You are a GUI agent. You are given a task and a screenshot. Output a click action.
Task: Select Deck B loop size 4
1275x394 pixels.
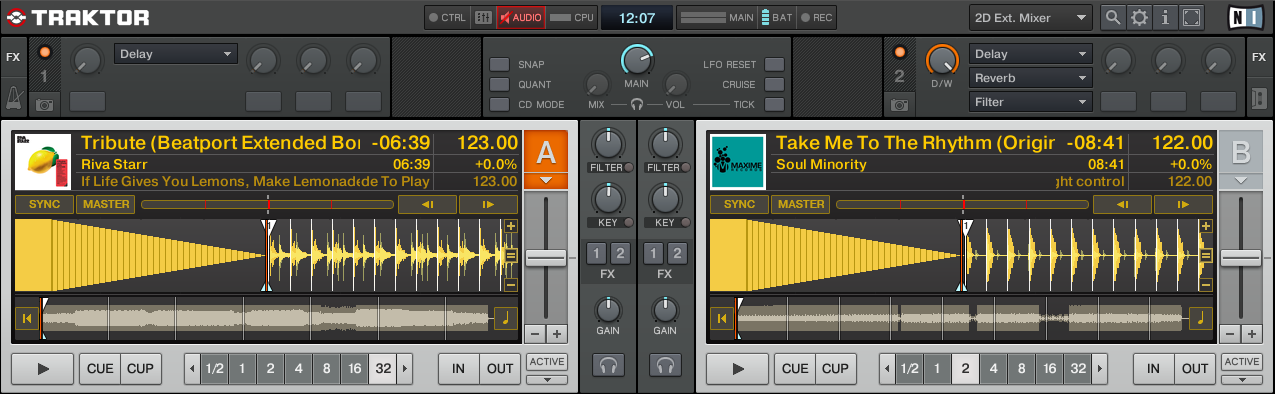[994, 368]
